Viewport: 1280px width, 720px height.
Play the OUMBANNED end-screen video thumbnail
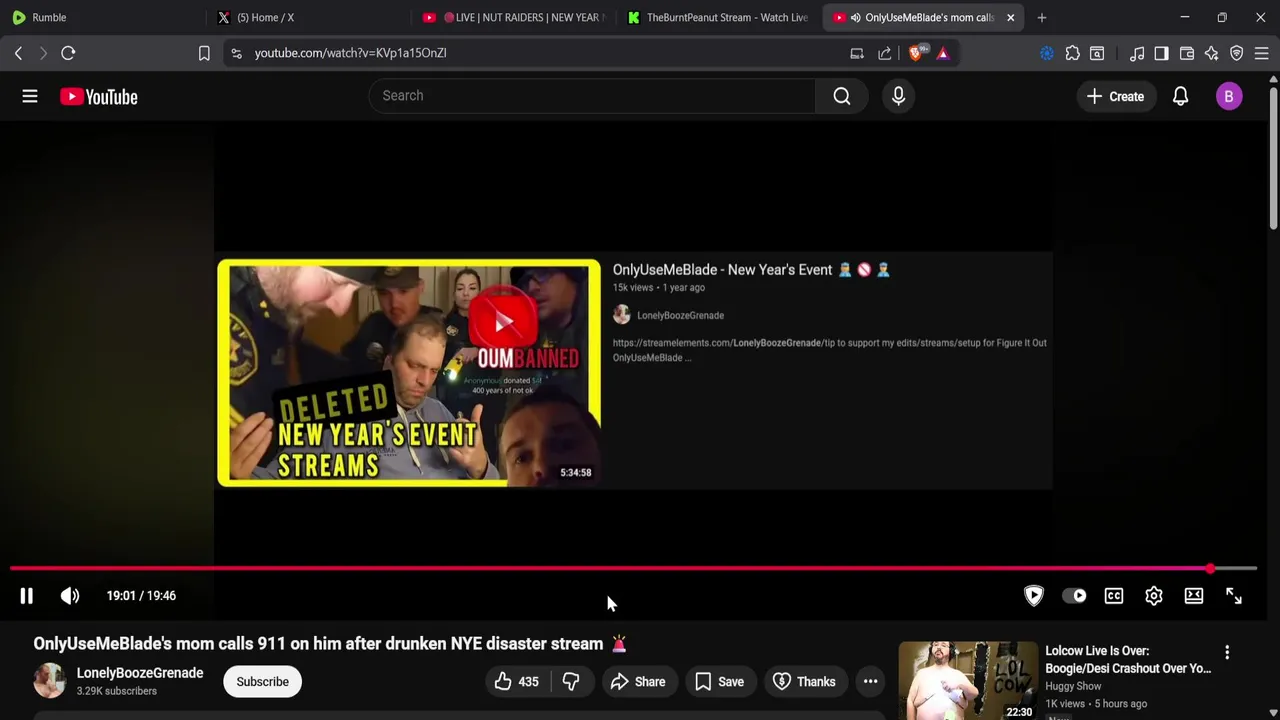point(409,373)
